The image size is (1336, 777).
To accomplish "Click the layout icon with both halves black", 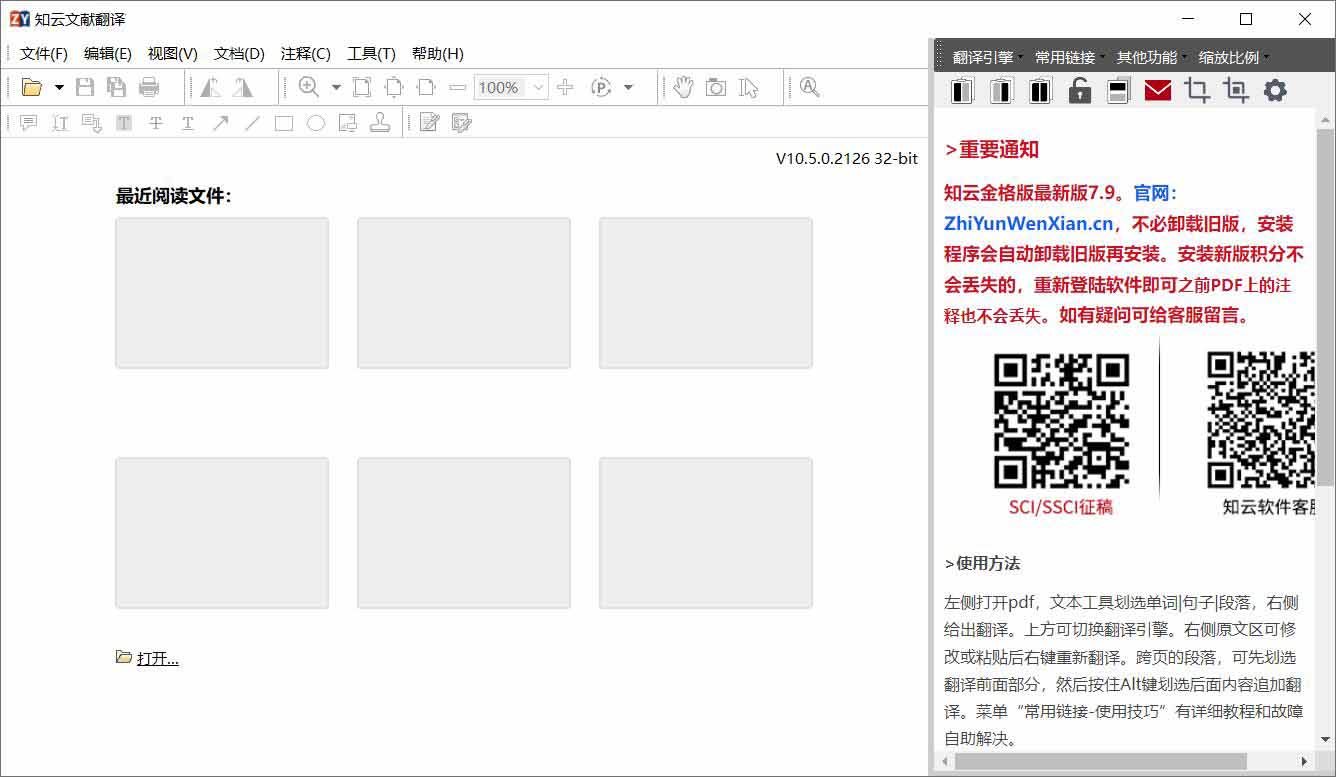I will tap(1040, 91).
